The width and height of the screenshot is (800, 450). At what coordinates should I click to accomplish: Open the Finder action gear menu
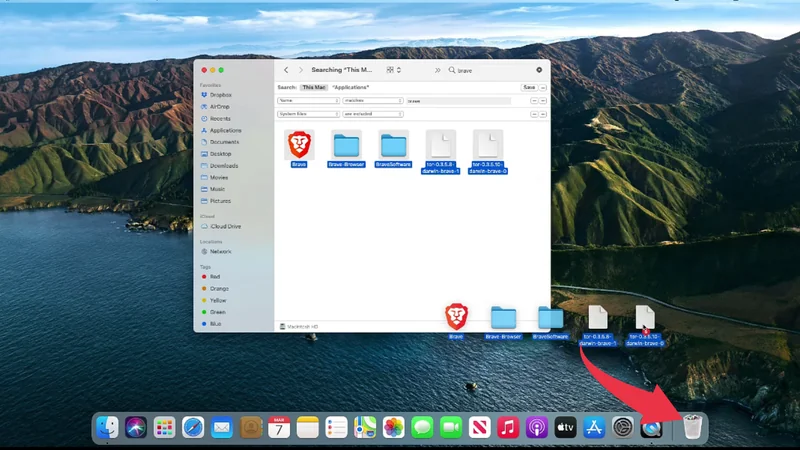pyautogui.click(x=539, y=70)
